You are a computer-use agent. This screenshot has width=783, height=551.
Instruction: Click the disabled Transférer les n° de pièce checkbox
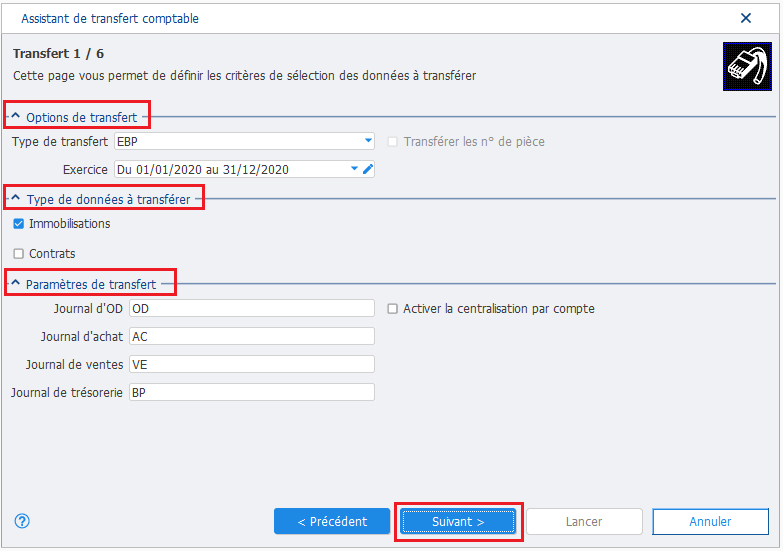pyautogui.click(x=392, y=142)
